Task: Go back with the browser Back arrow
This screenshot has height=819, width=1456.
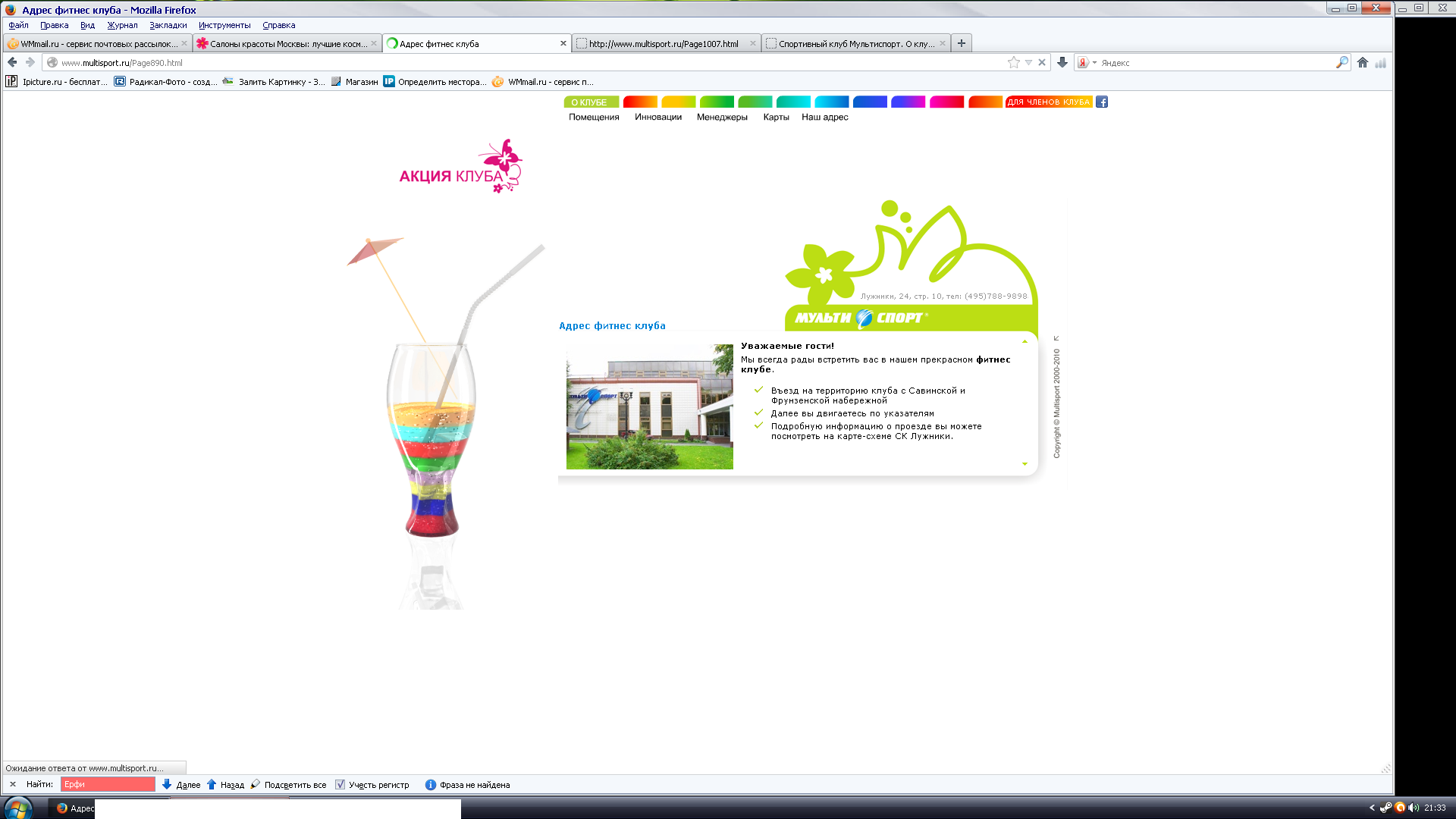Action: click(12, 62)
